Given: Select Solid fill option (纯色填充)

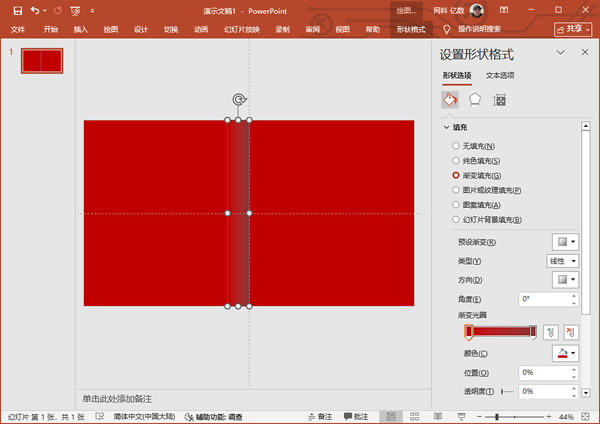Looking at the screenshot, I should pos(457,161).
